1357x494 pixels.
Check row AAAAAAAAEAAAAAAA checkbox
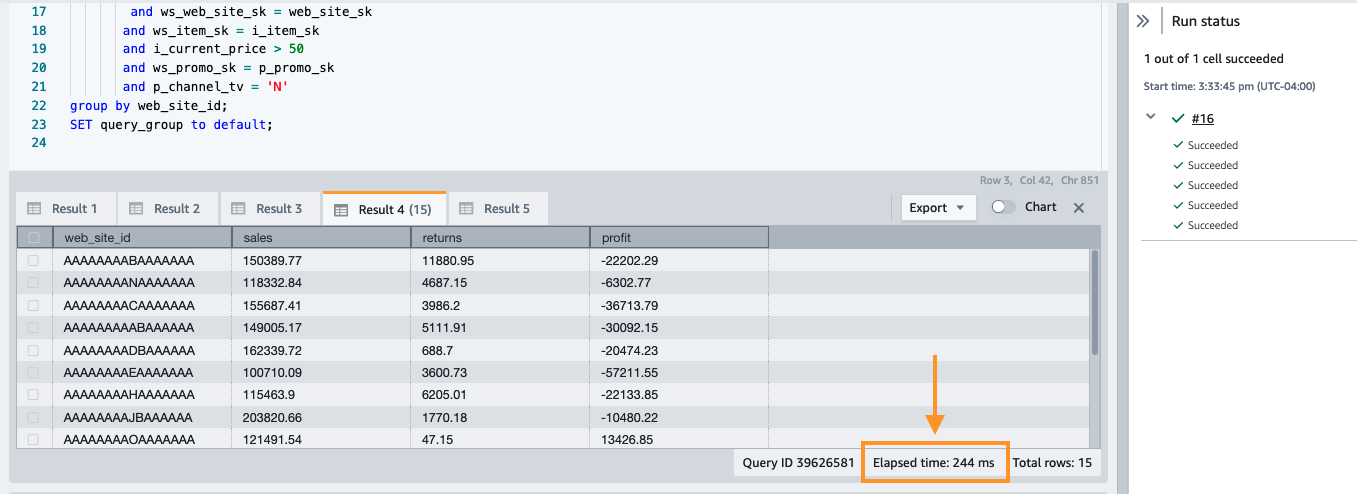(x=34, y=372)
